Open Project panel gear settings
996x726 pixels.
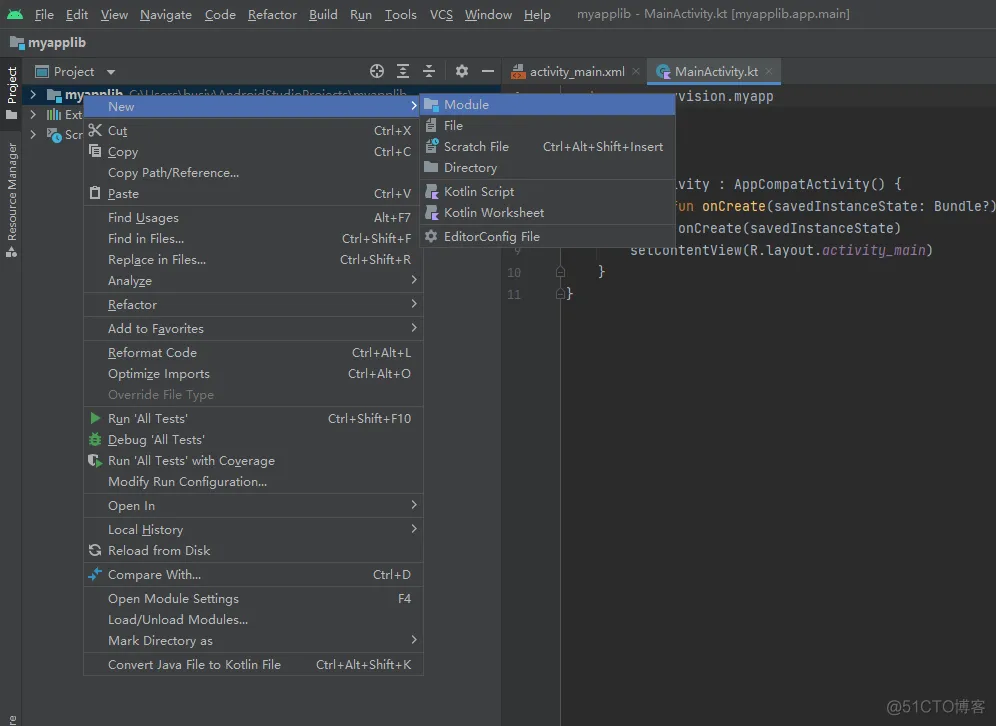pyautogui.click(x=462, y=71)
